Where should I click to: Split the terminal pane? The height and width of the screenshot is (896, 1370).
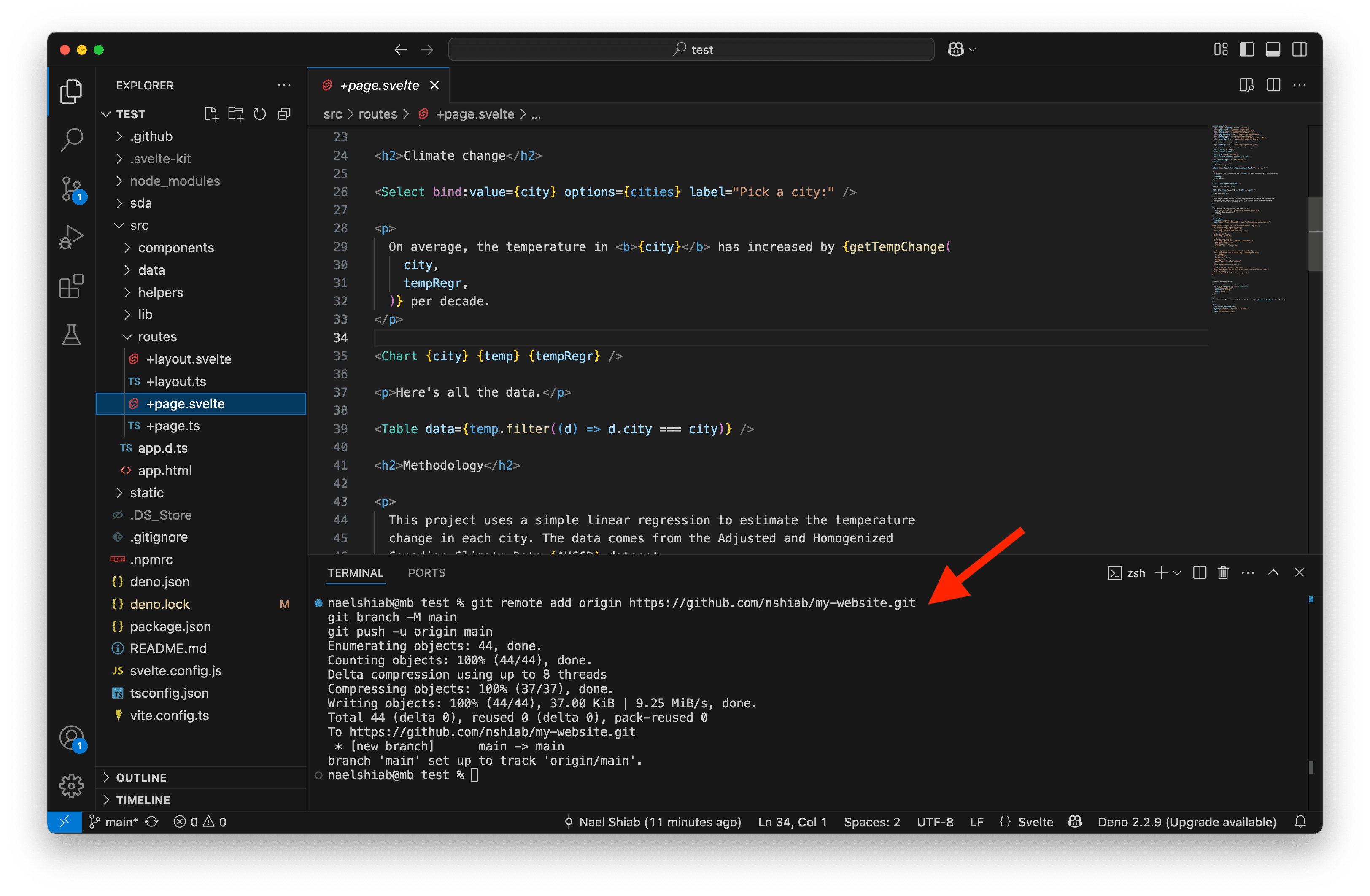click(x=1200, y=572)
